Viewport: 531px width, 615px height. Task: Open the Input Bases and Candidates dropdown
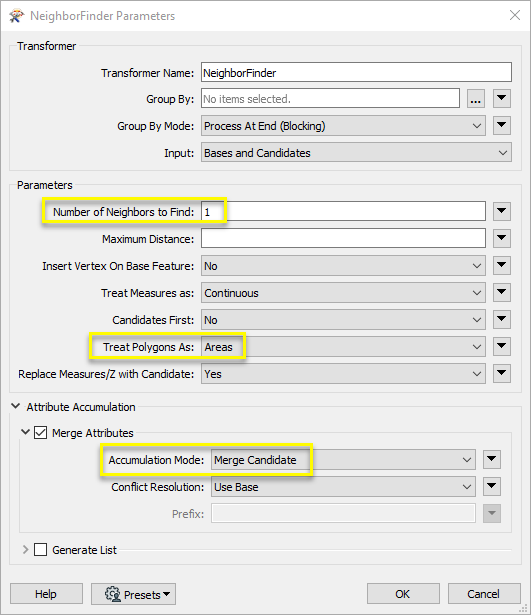pos(356,153)
